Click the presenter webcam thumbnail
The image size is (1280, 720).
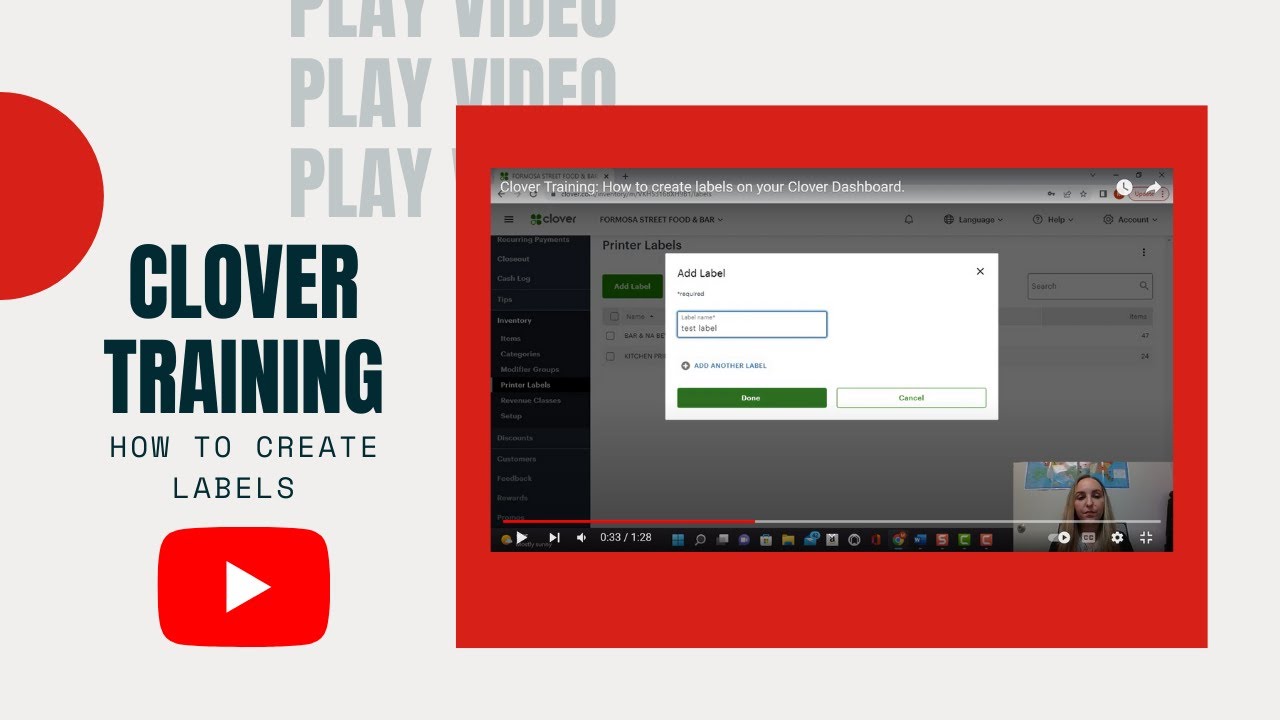[x=1092, y=506]
